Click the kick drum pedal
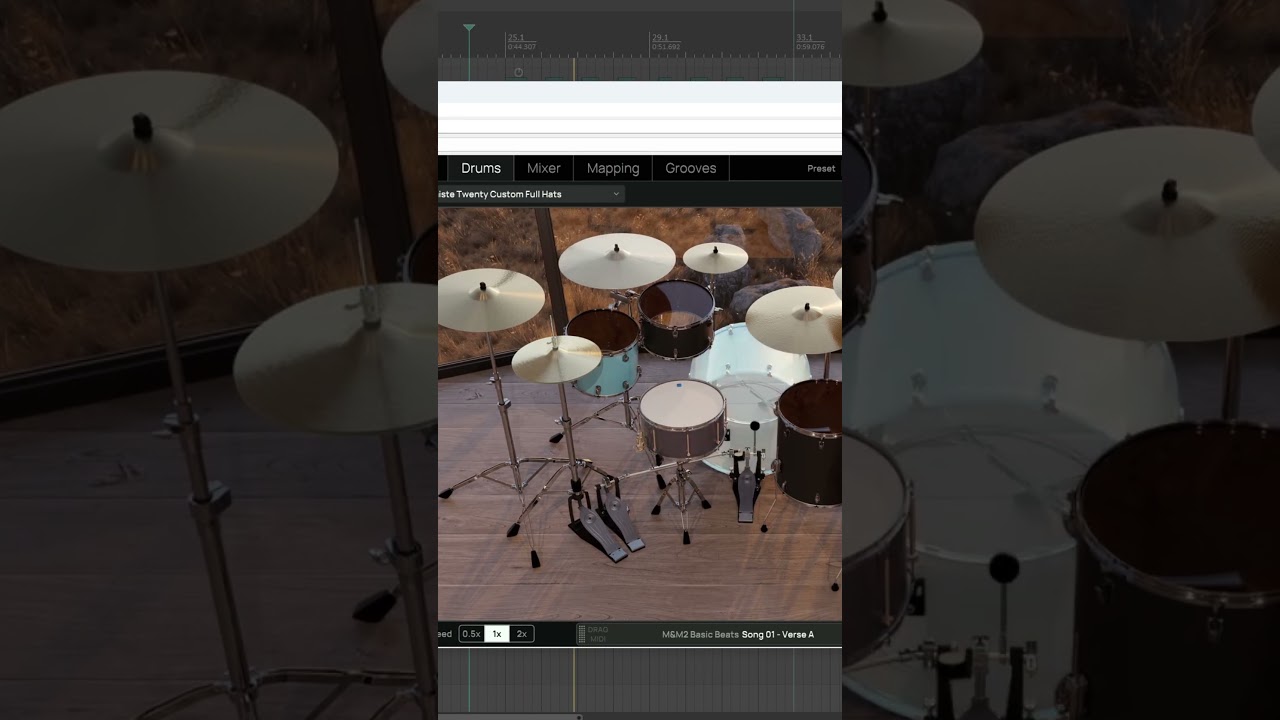The width and height of the screenshot is (1280, 720). coord(746,488)
